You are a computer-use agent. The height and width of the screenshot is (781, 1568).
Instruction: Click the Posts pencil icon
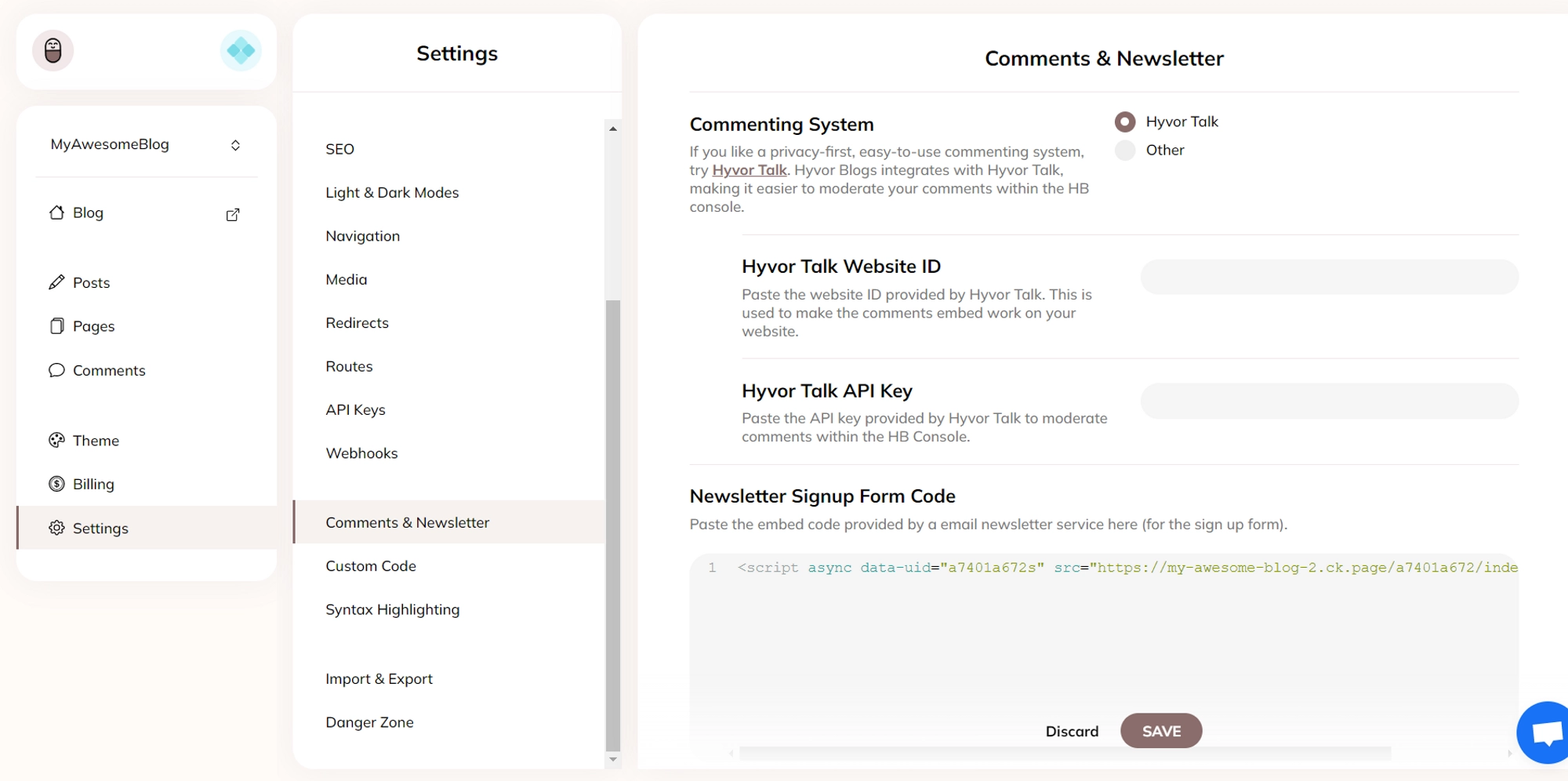coord(56,282)
